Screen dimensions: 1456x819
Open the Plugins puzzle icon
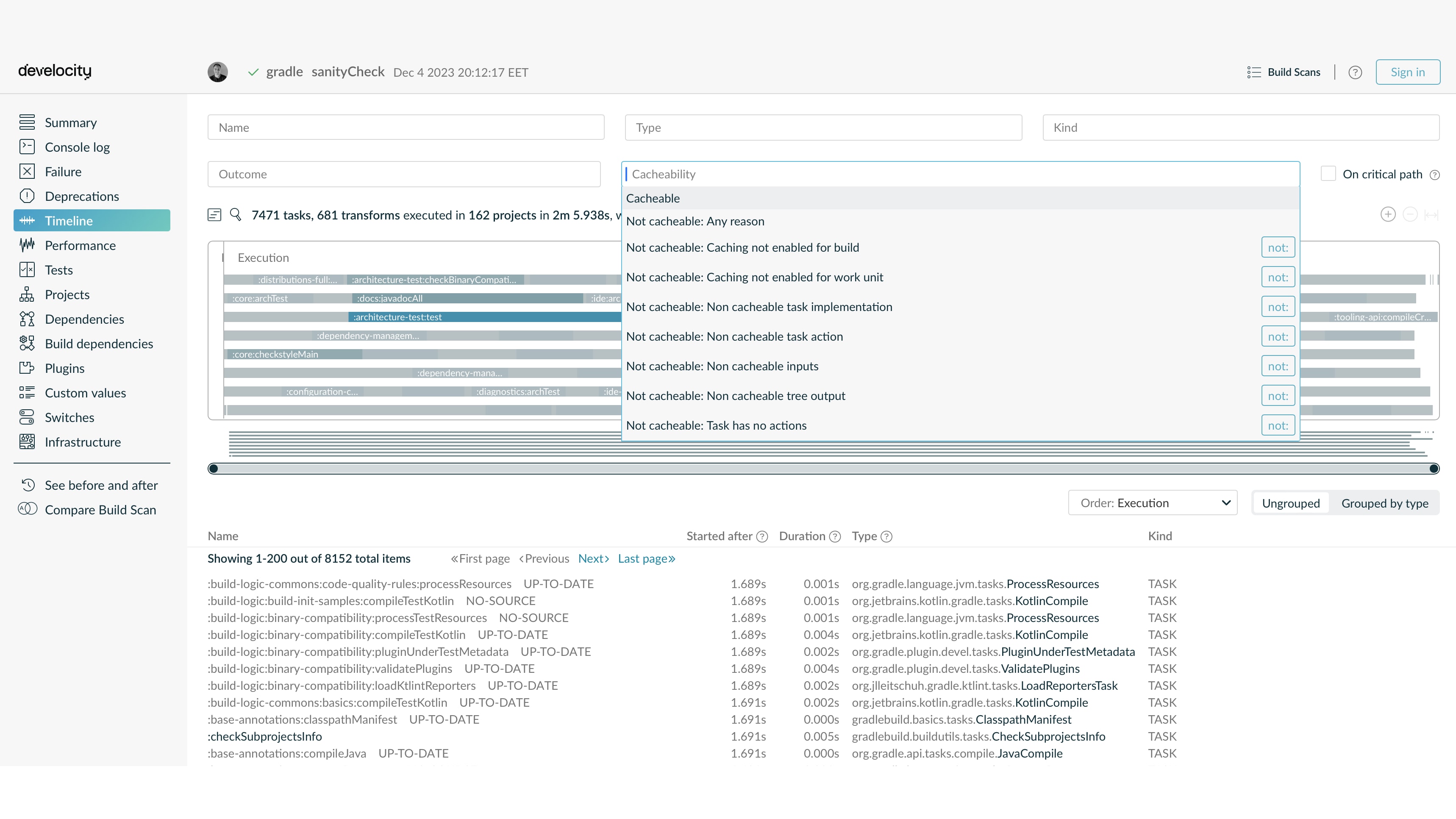[27, 368]
